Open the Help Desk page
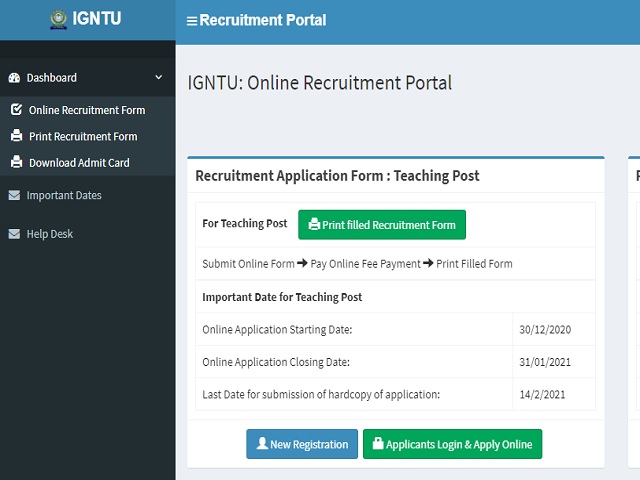This screenshot has width=640, height=480. click(87, 234)
